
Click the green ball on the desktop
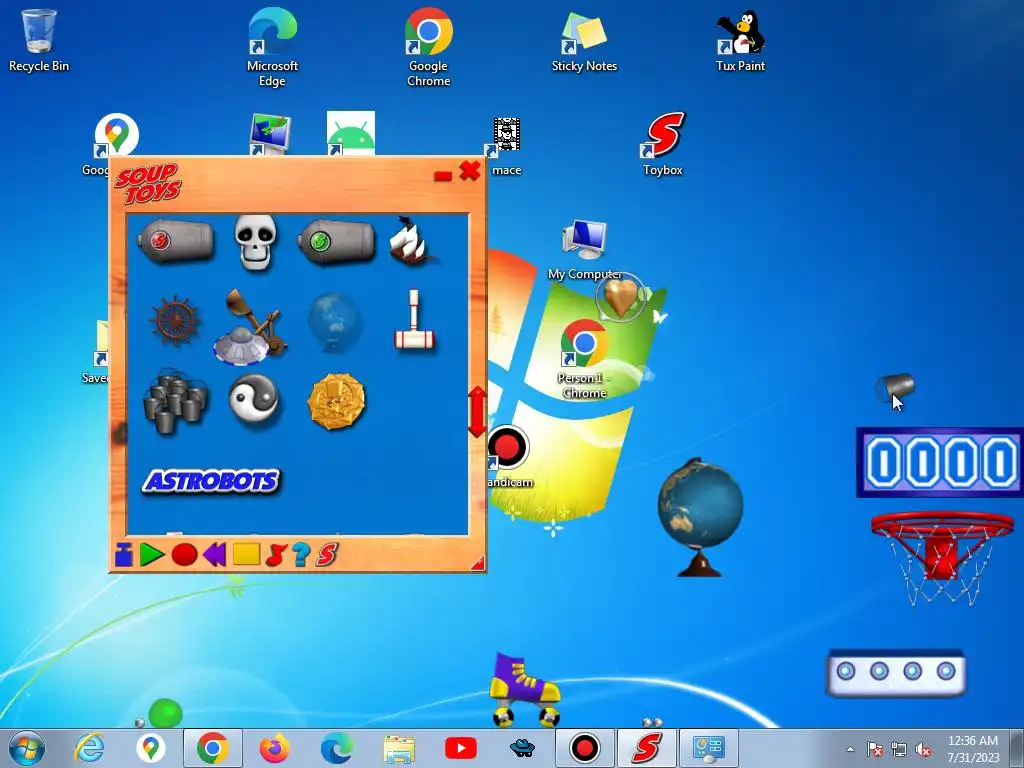[165, 713]
